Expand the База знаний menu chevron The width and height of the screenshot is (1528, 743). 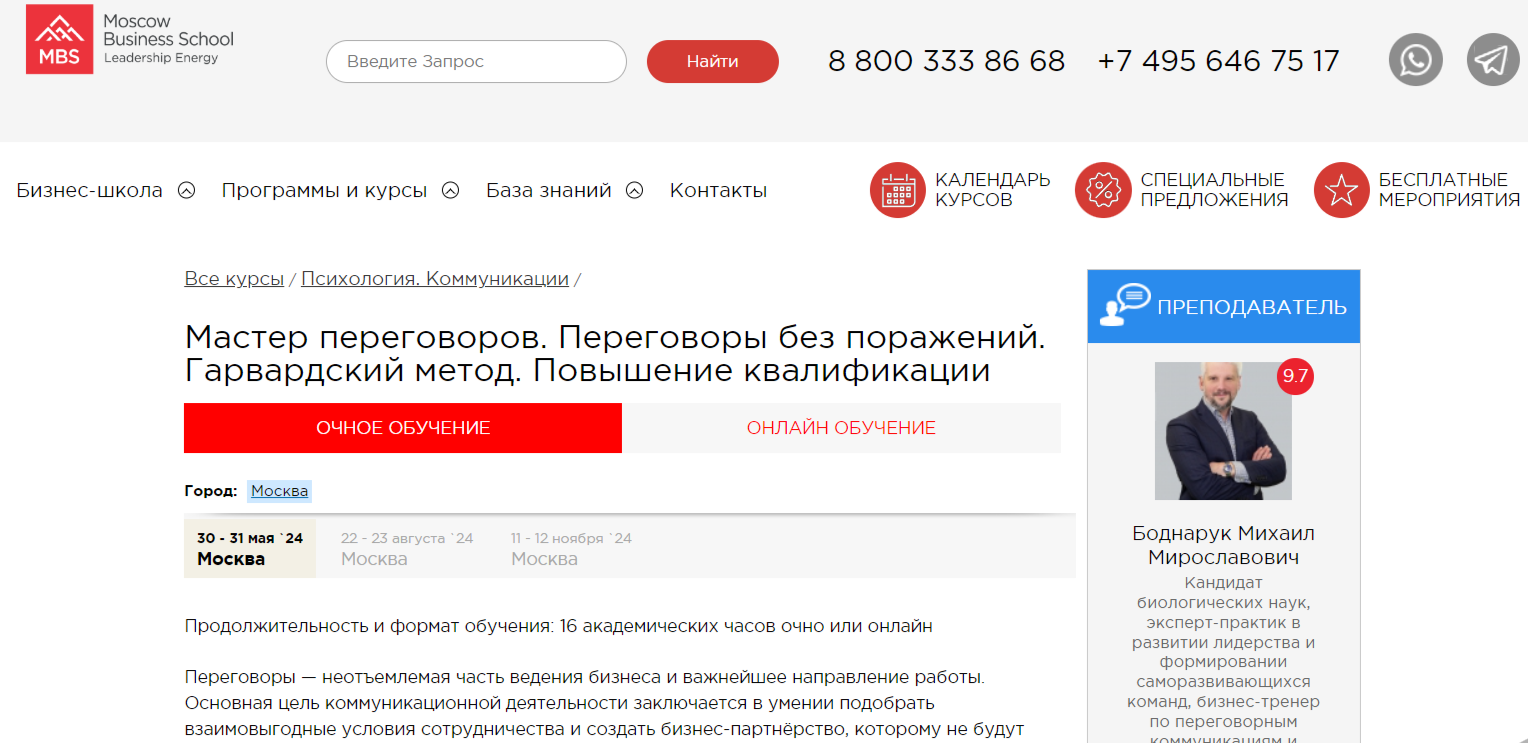[x=634, y=191]
